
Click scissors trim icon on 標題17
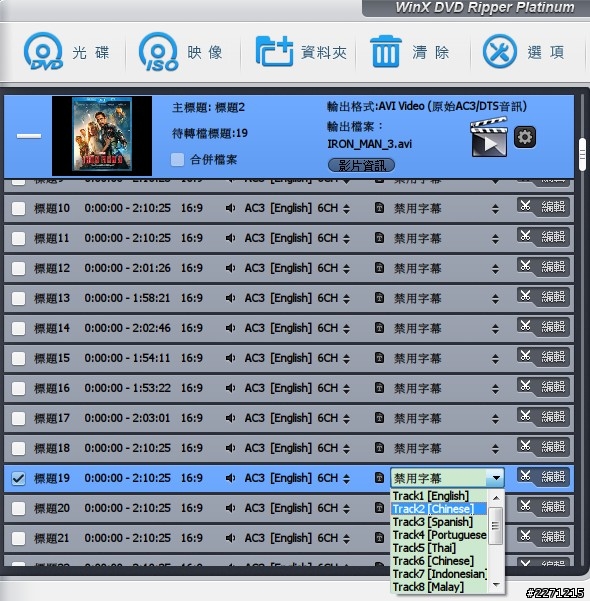click(526, 416)
